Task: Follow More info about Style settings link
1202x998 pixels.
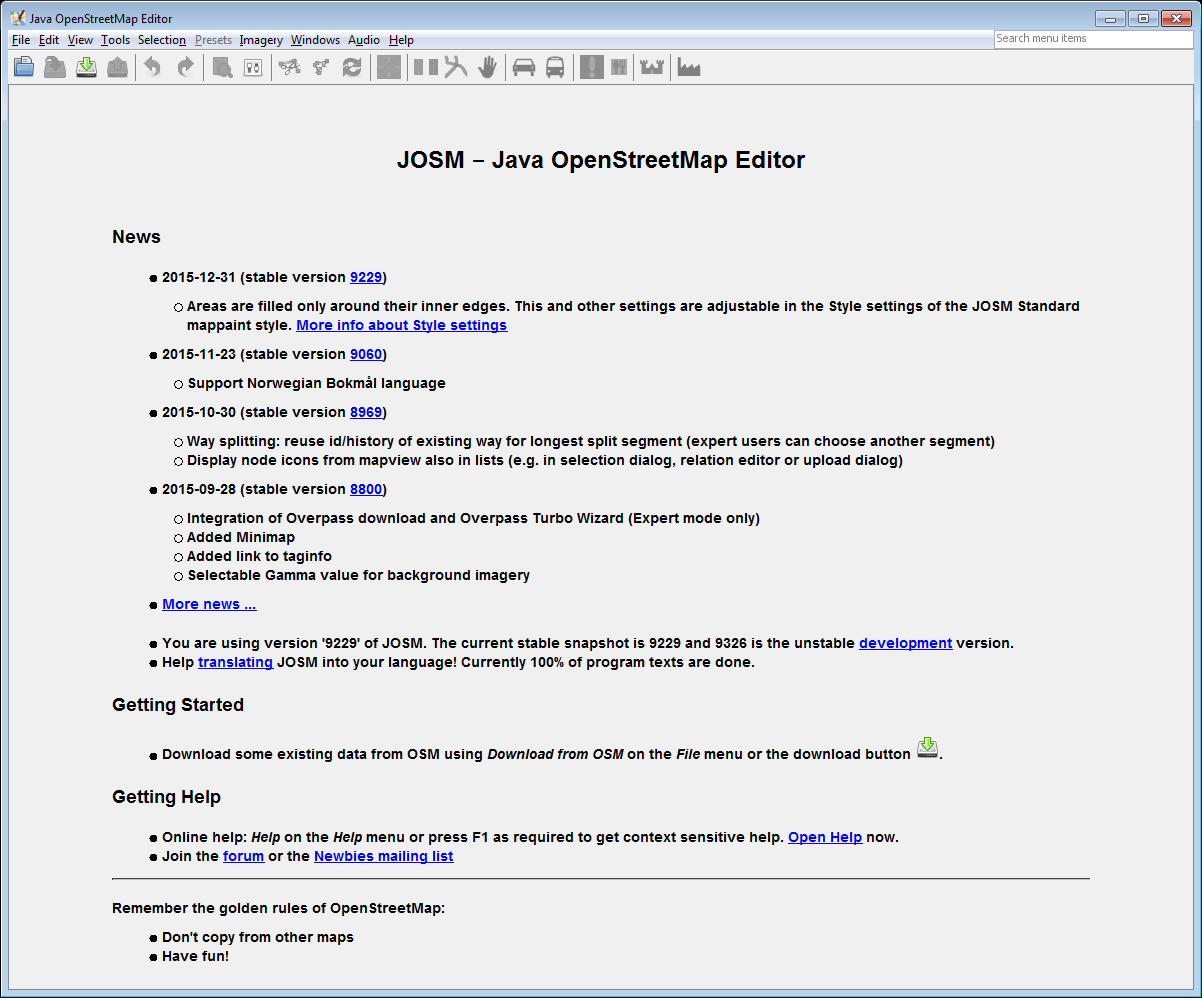Action: coord(402,325)
